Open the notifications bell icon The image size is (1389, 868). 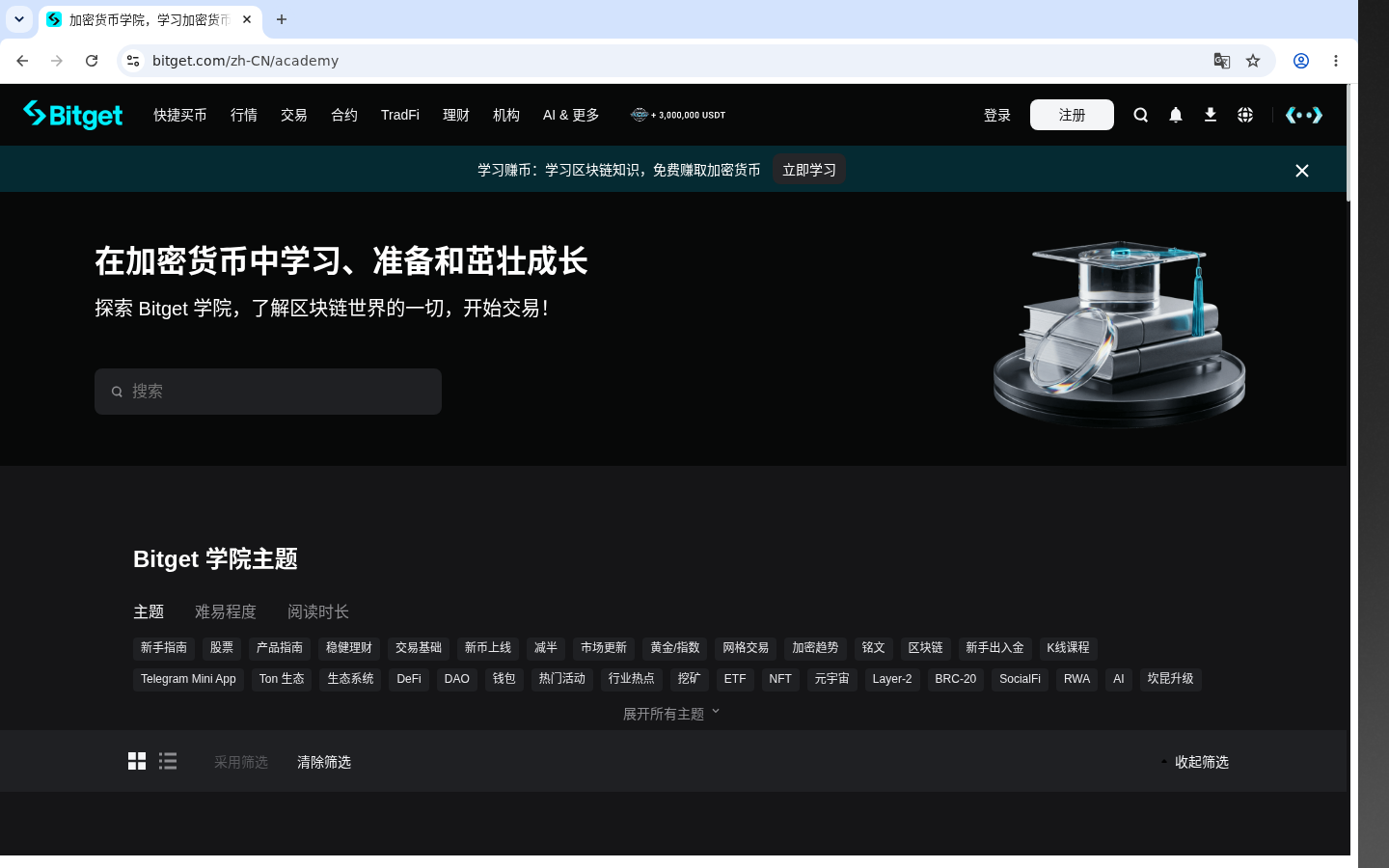point(1176,115)
